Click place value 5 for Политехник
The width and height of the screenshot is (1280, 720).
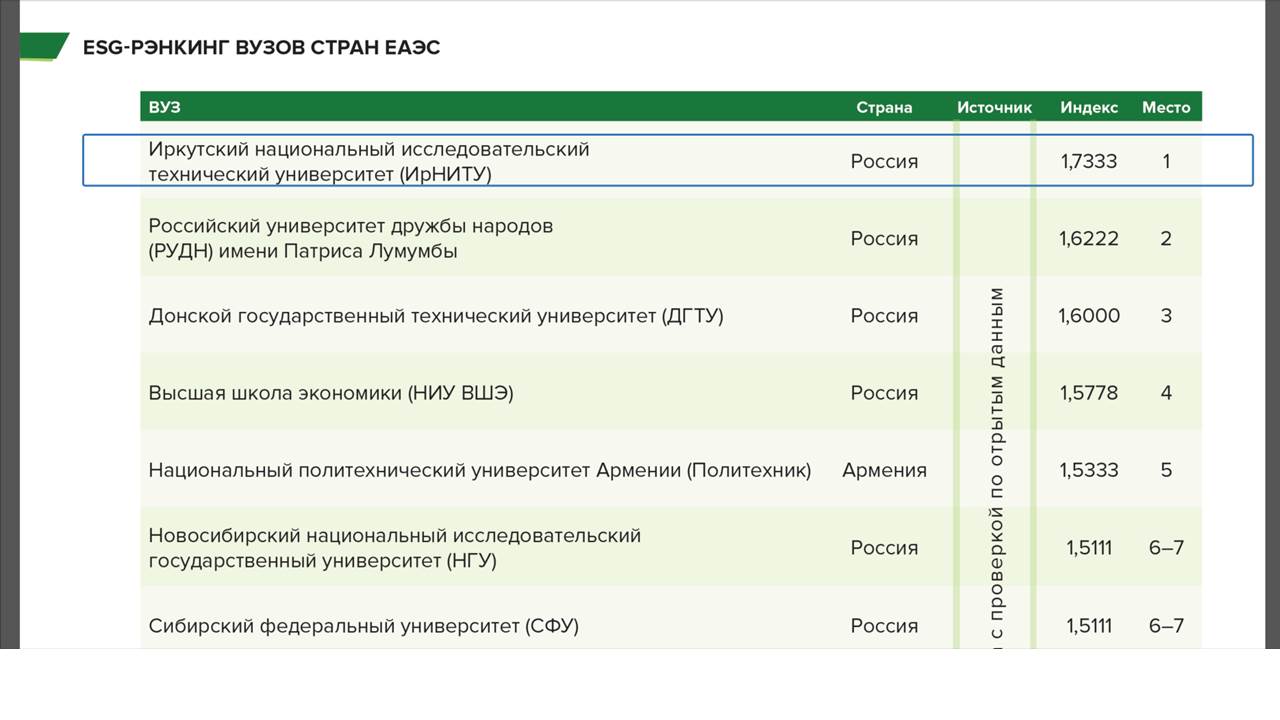click(1166, 470)
